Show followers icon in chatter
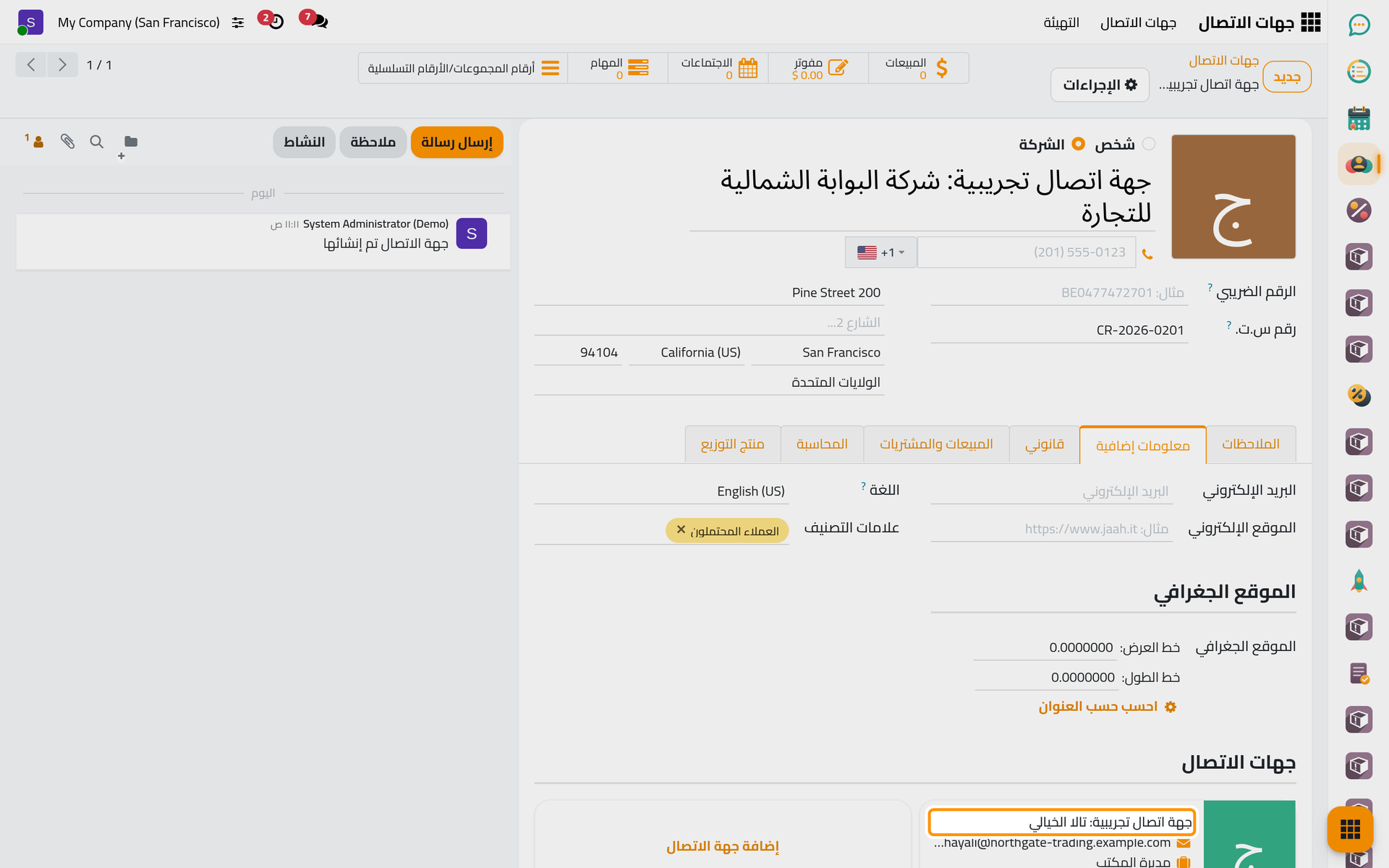1389x868 pixels. pyautogui.click(x=35, y=141)
